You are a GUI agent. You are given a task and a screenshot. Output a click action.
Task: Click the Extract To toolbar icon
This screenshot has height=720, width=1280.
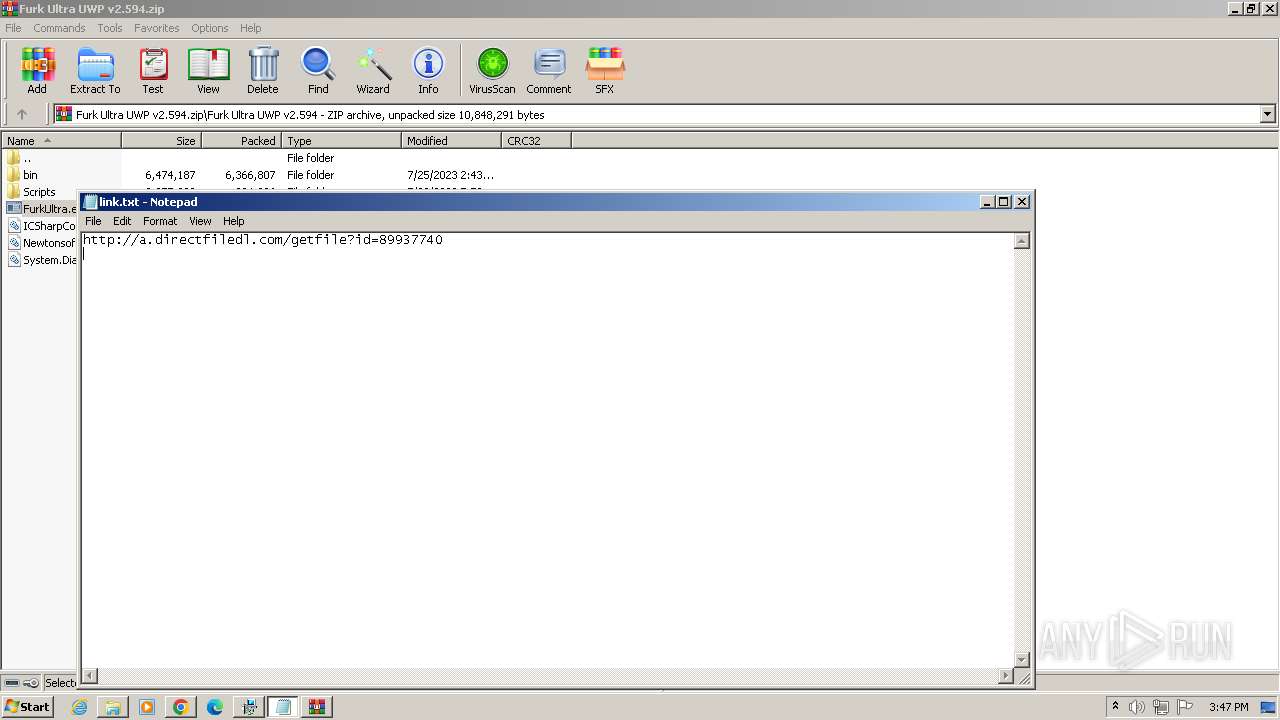coord(95,71)
